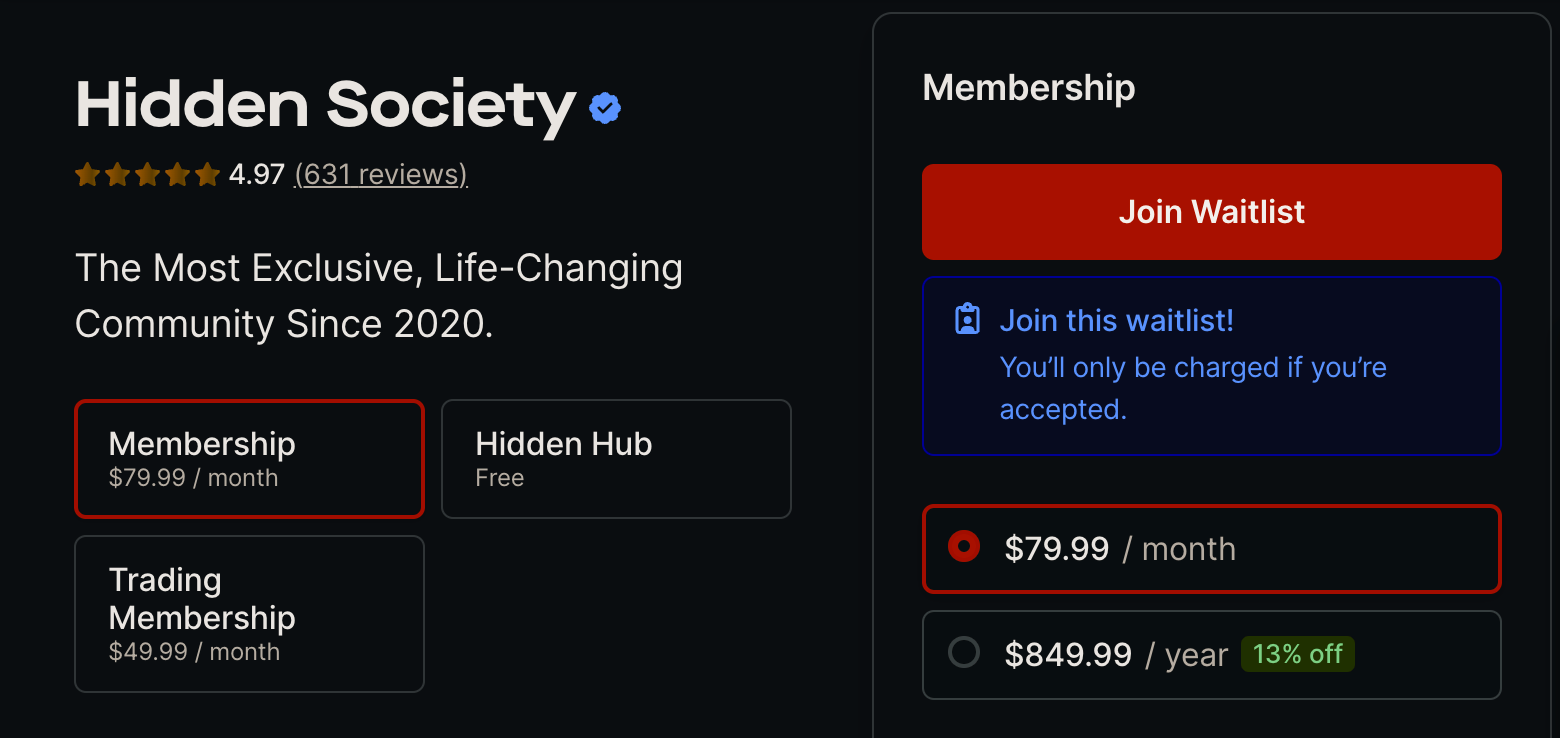1560x738 pixels.
Task: Click the middle star of the five-star rating
Action: point(147,174)
